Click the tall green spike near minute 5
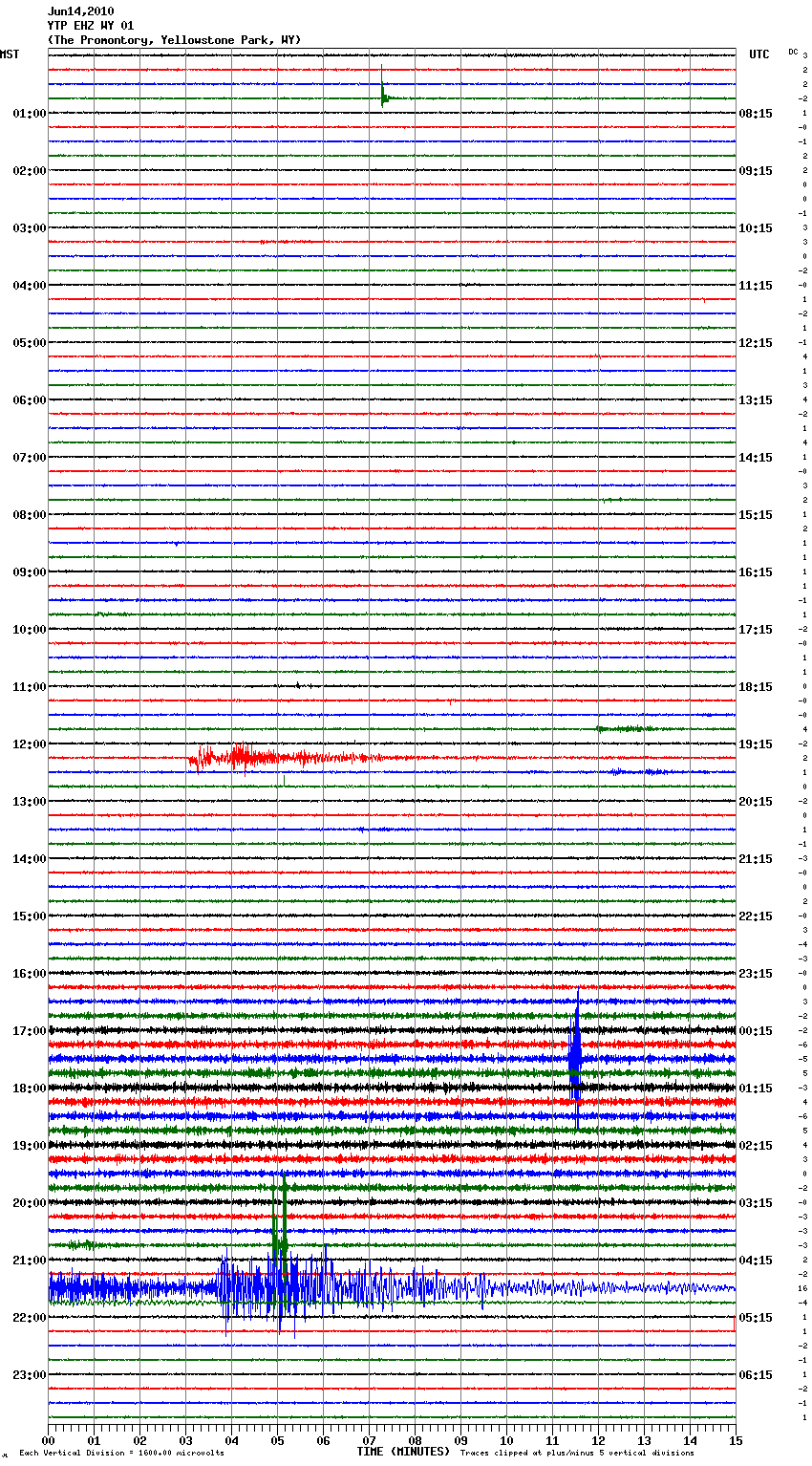Screen dimensions: 812x1466 point(280,1242)
